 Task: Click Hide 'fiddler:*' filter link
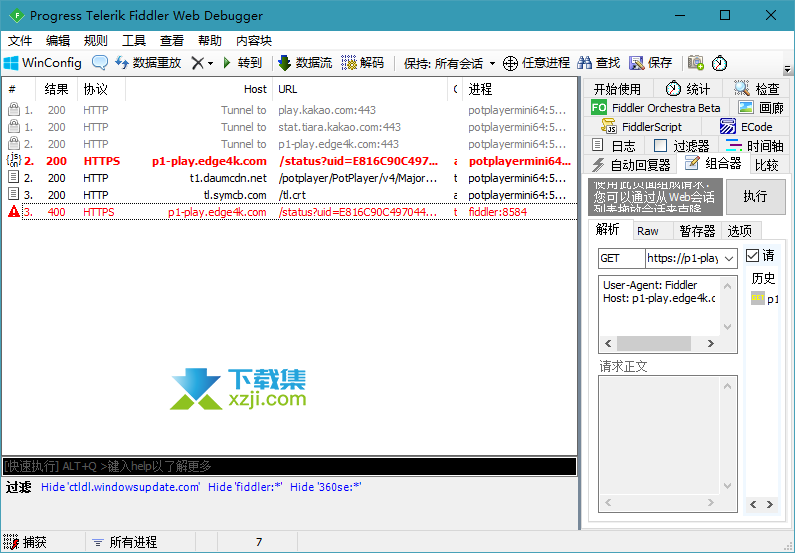(x=245, y=487)
